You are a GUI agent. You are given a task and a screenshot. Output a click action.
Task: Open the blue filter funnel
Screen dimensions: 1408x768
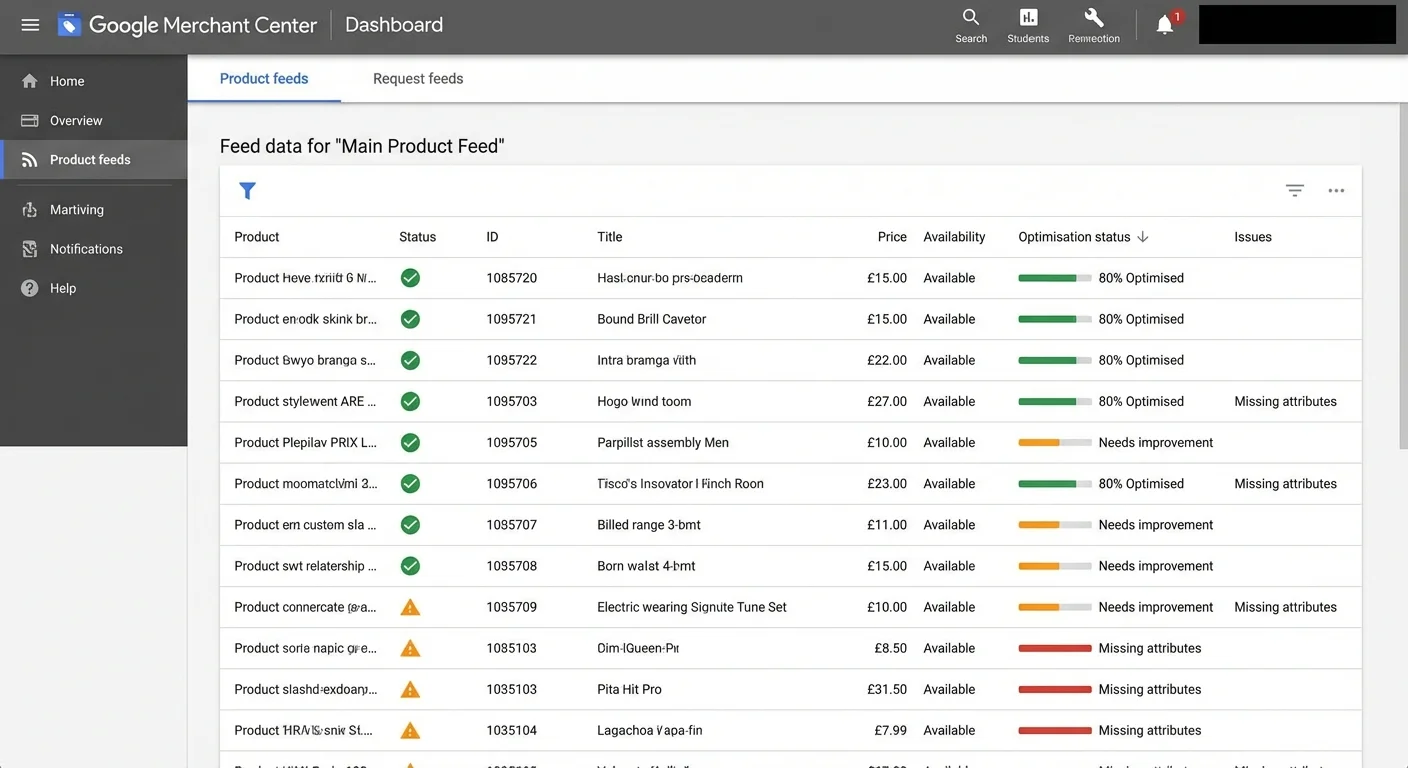pyautogui.click(x=248, y=191)
